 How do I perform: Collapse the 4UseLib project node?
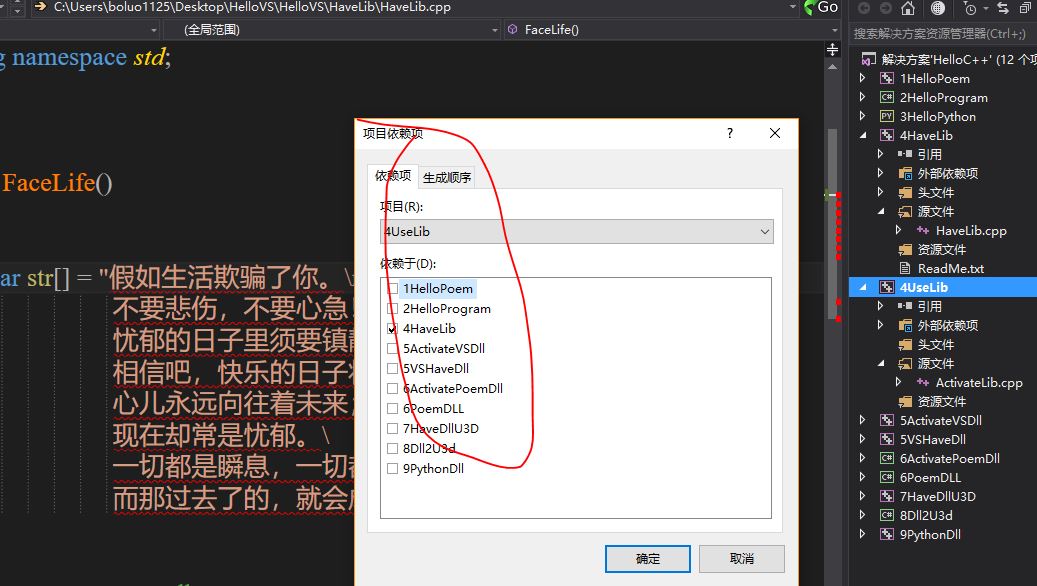point(863,287)
